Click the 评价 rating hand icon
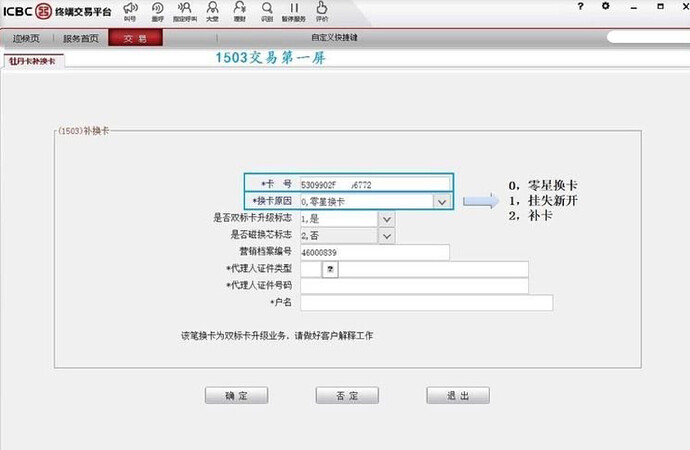 tap(322, 11)
